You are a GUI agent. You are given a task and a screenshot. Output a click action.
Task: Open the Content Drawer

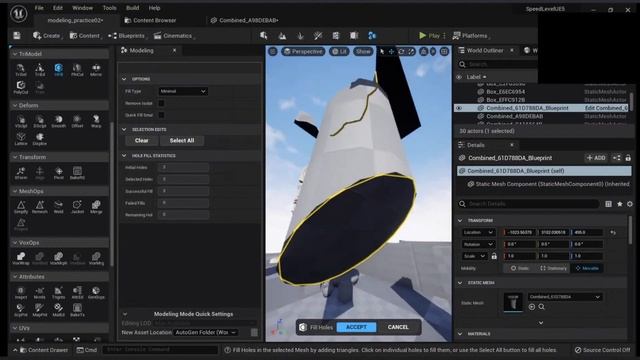(x=44, y=350)
